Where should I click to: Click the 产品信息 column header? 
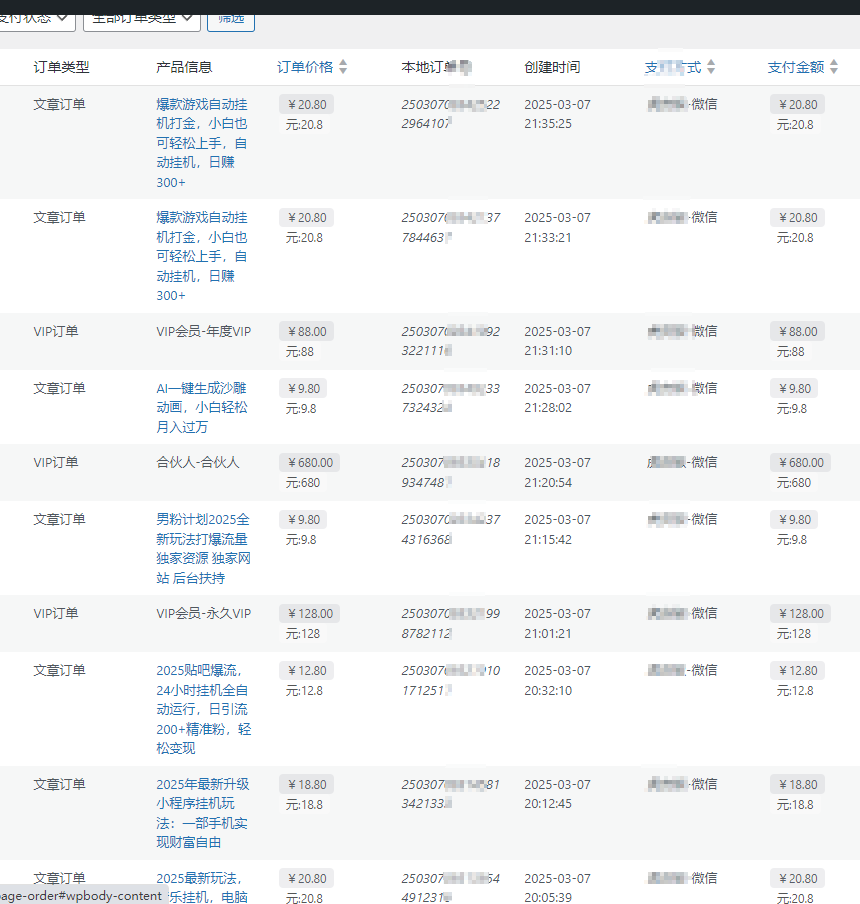click(184, 67)
